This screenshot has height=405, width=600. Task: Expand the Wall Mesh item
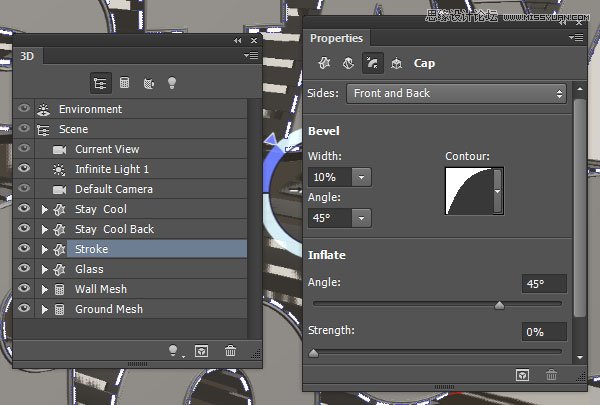point(45,289)
